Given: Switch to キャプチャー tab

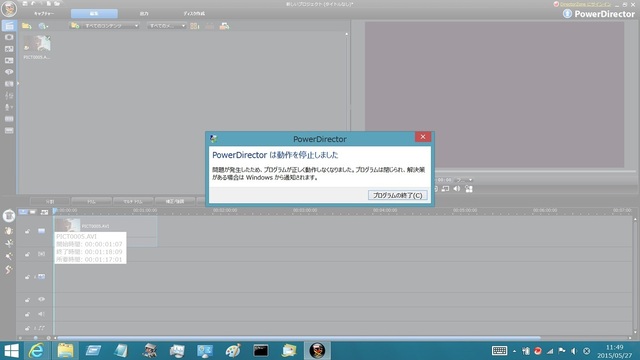Looking at the screenshot, I should (x=44, y=13).
